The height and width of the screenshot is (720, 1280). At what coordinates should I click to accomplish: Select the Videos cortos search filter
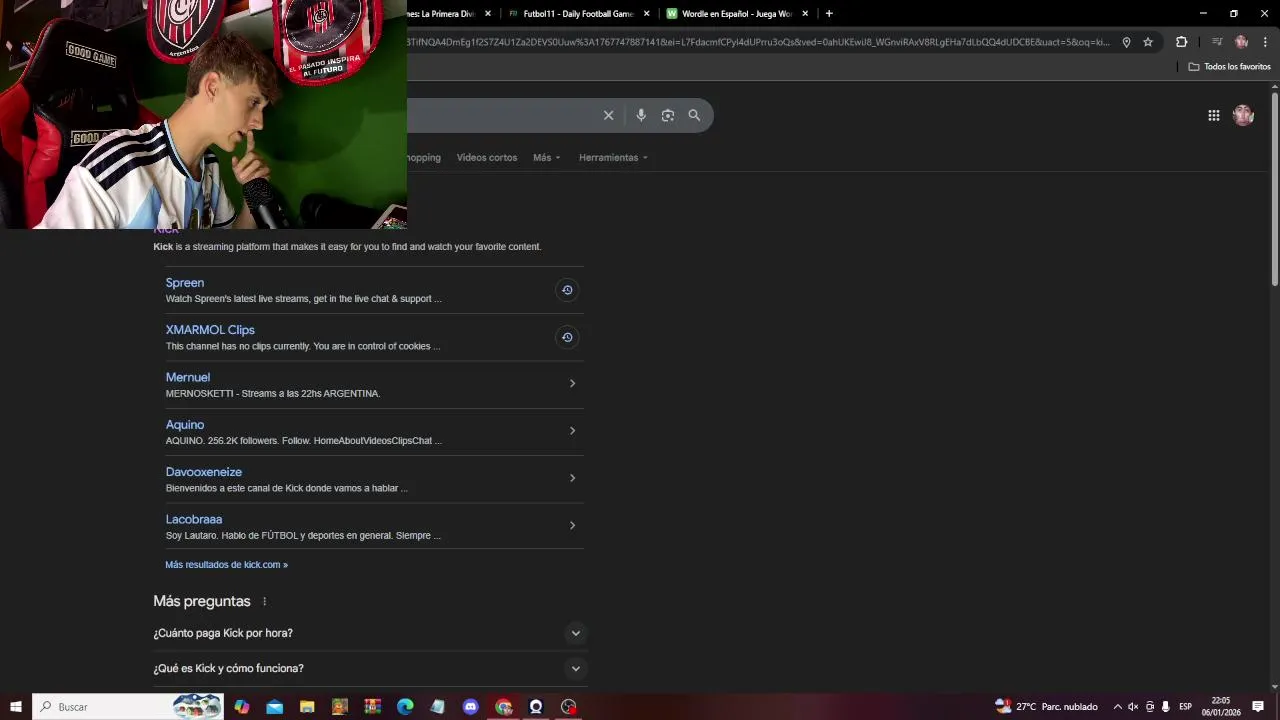pyautogui.click(x=487, y=158)
